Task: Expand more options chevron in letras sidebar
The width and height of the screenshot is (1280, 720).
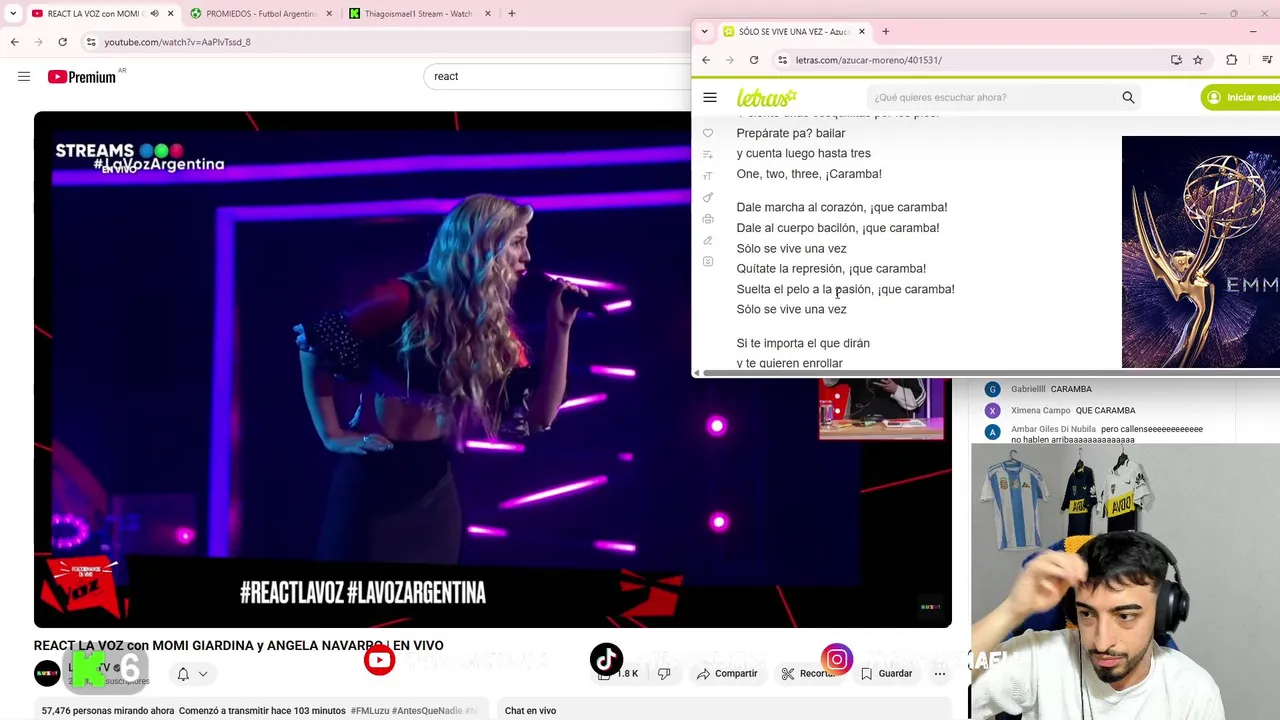Action: pos(708,262)
